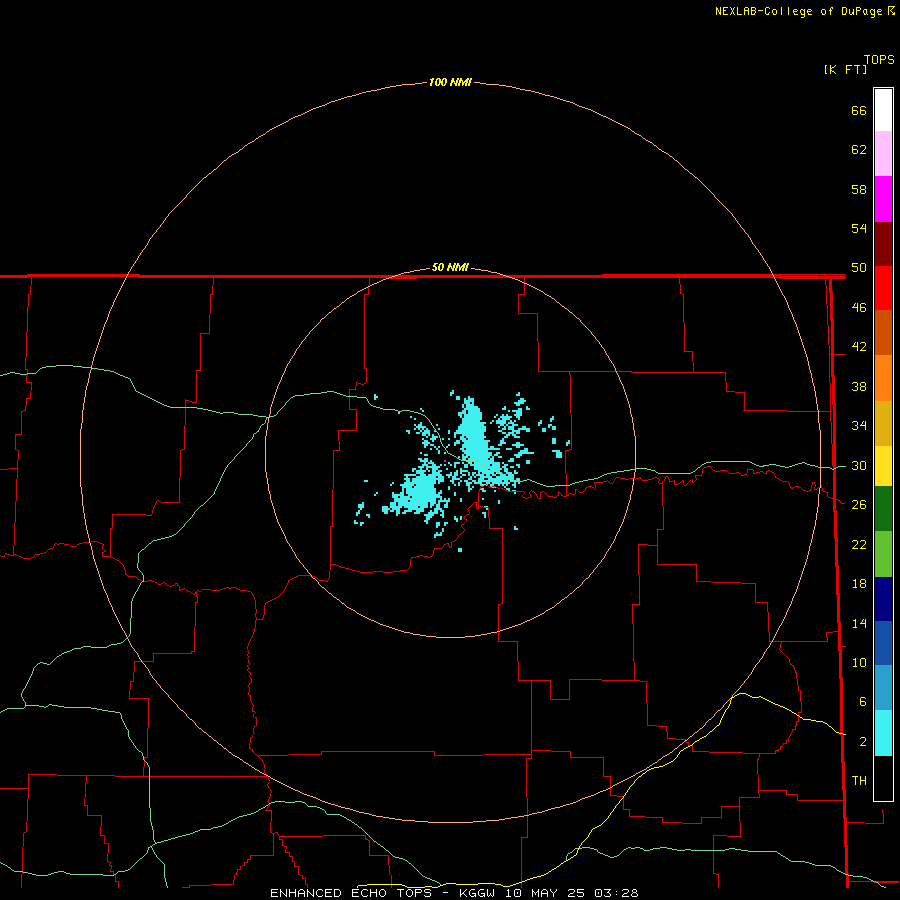This screenshot has height=900, width=900.
Task: Click the magenta legend swatch
Action: 883,199
